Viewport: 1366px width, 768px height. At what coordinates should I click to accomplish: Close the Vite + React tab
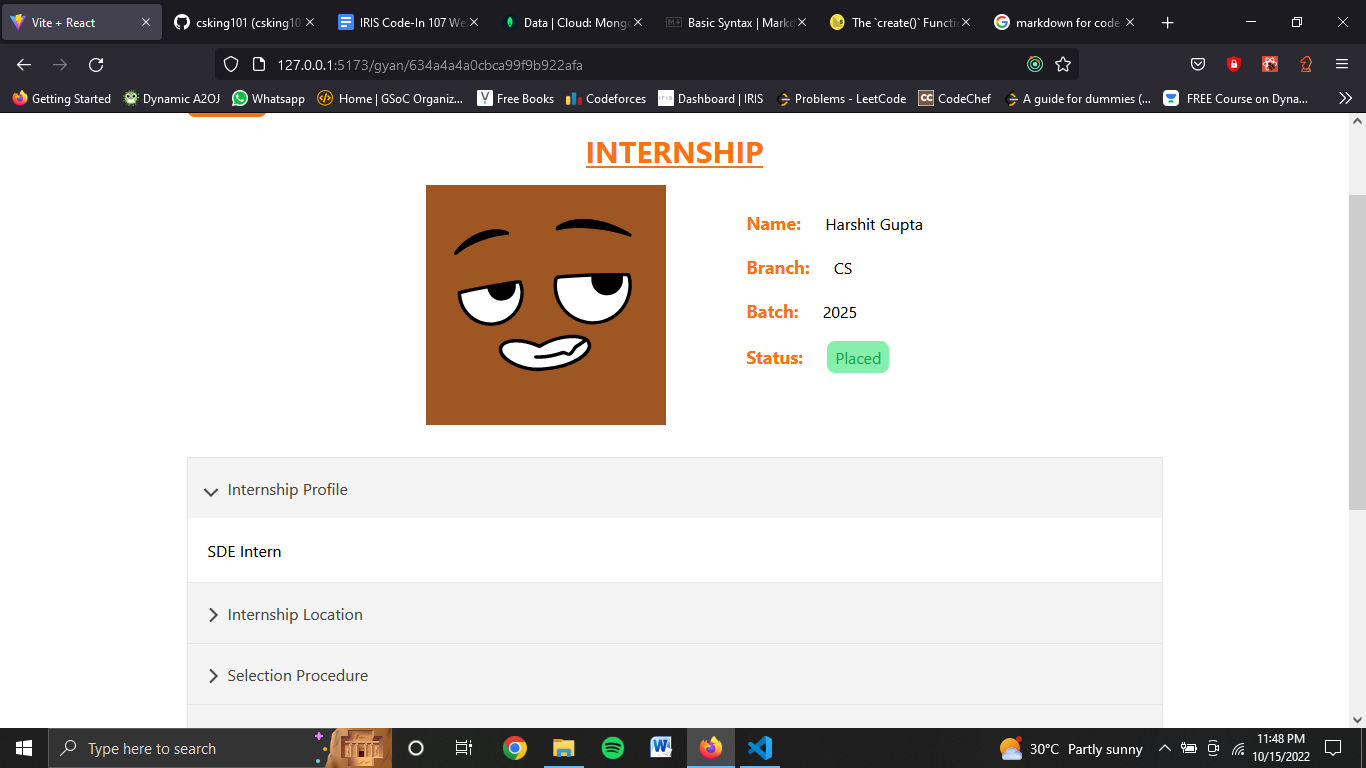pyautogui.click(x=146, y=22)
